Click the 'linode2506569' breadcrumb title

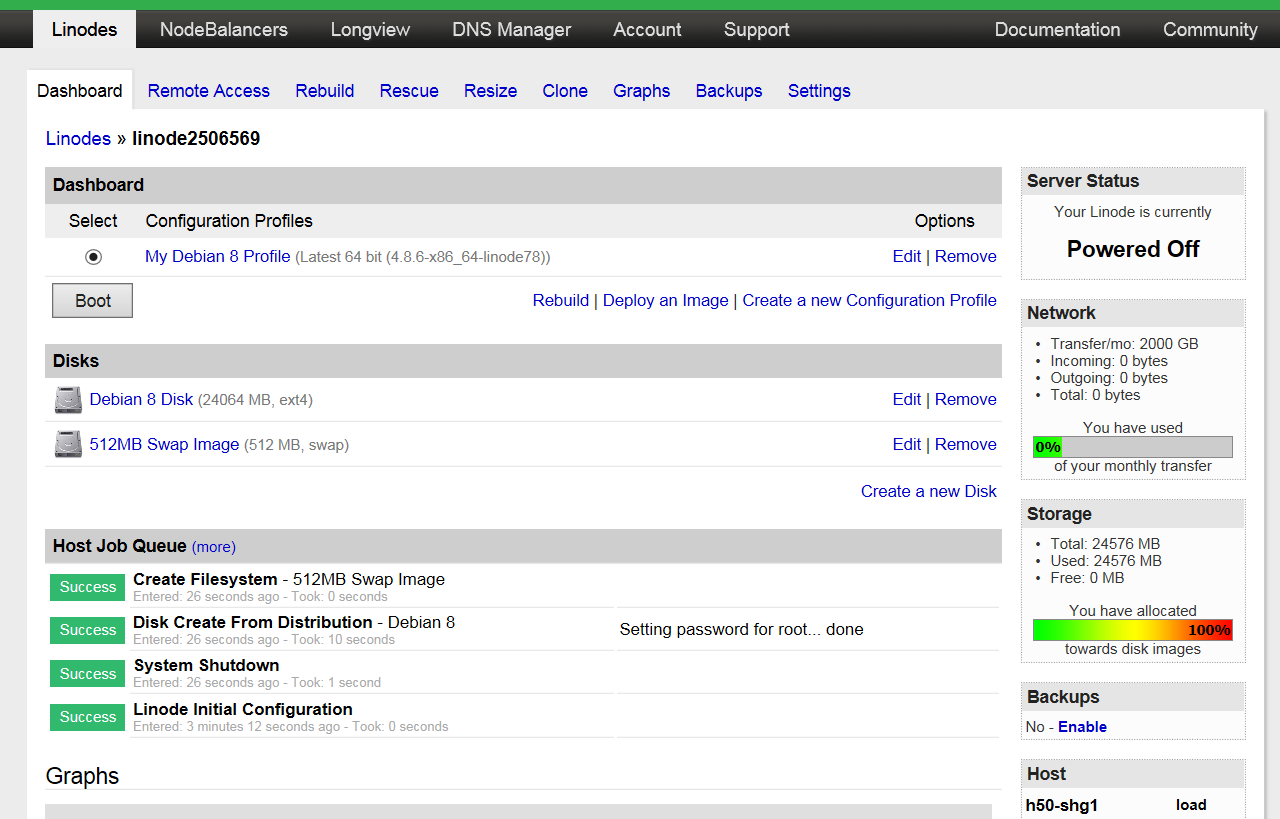tap(196, 139)
